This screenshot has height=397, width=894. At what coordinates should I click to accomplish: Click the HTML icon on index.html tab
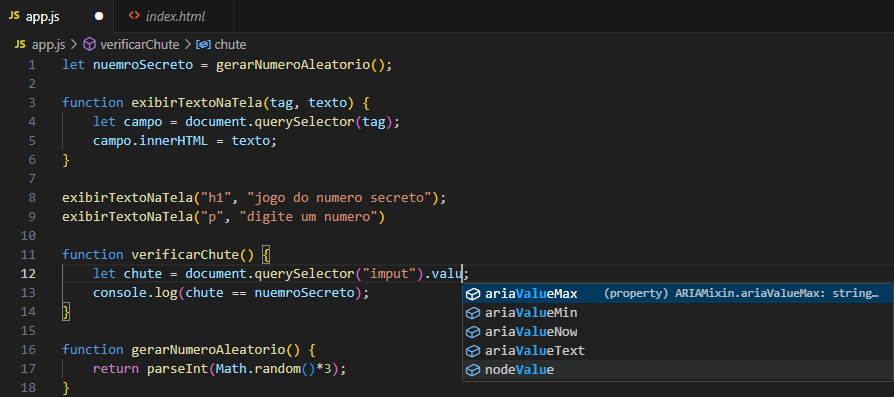pyautogui.click(x=134, y=16)
